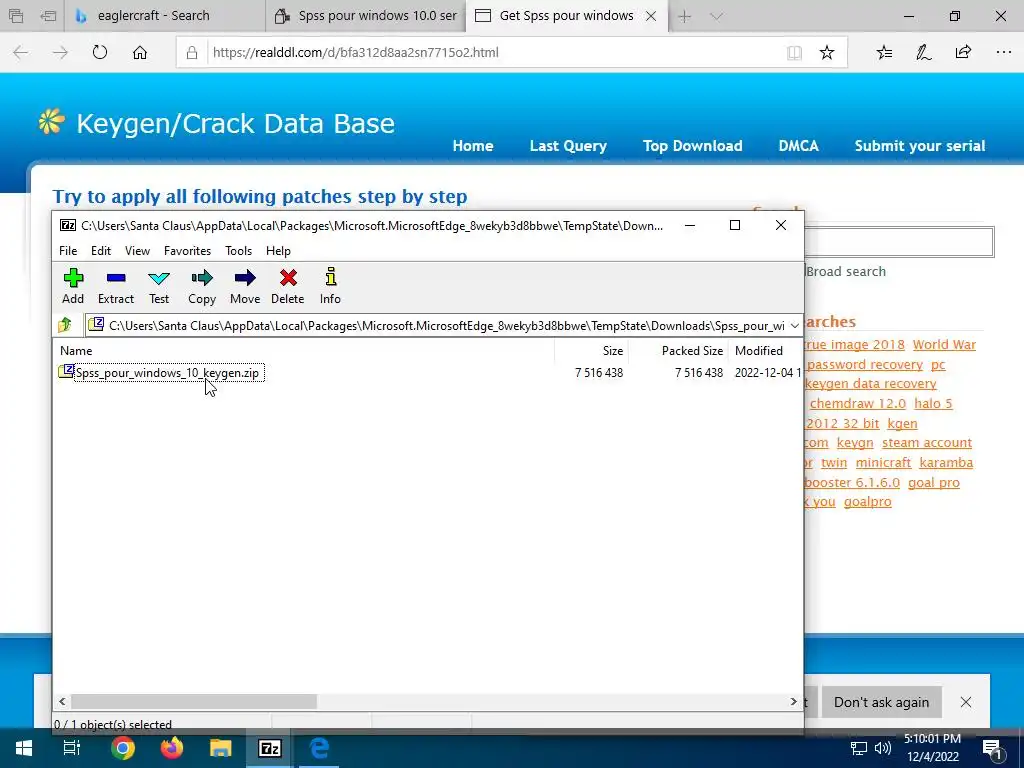
Task: Click the horizontal scrollbar thumb in 7-Zip
Action: (194, 701)
